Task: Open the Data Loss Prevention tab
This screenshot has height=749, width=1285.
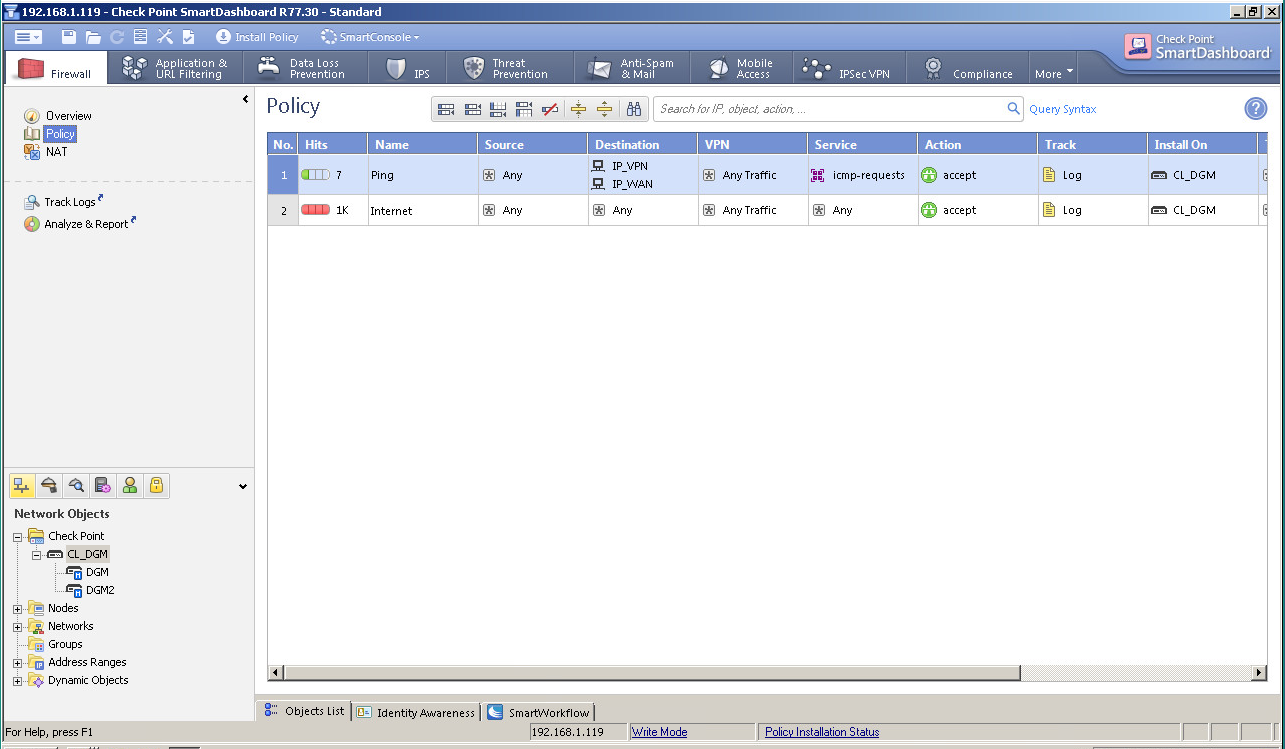Action: pyautogui.click(x=304, y=68)
